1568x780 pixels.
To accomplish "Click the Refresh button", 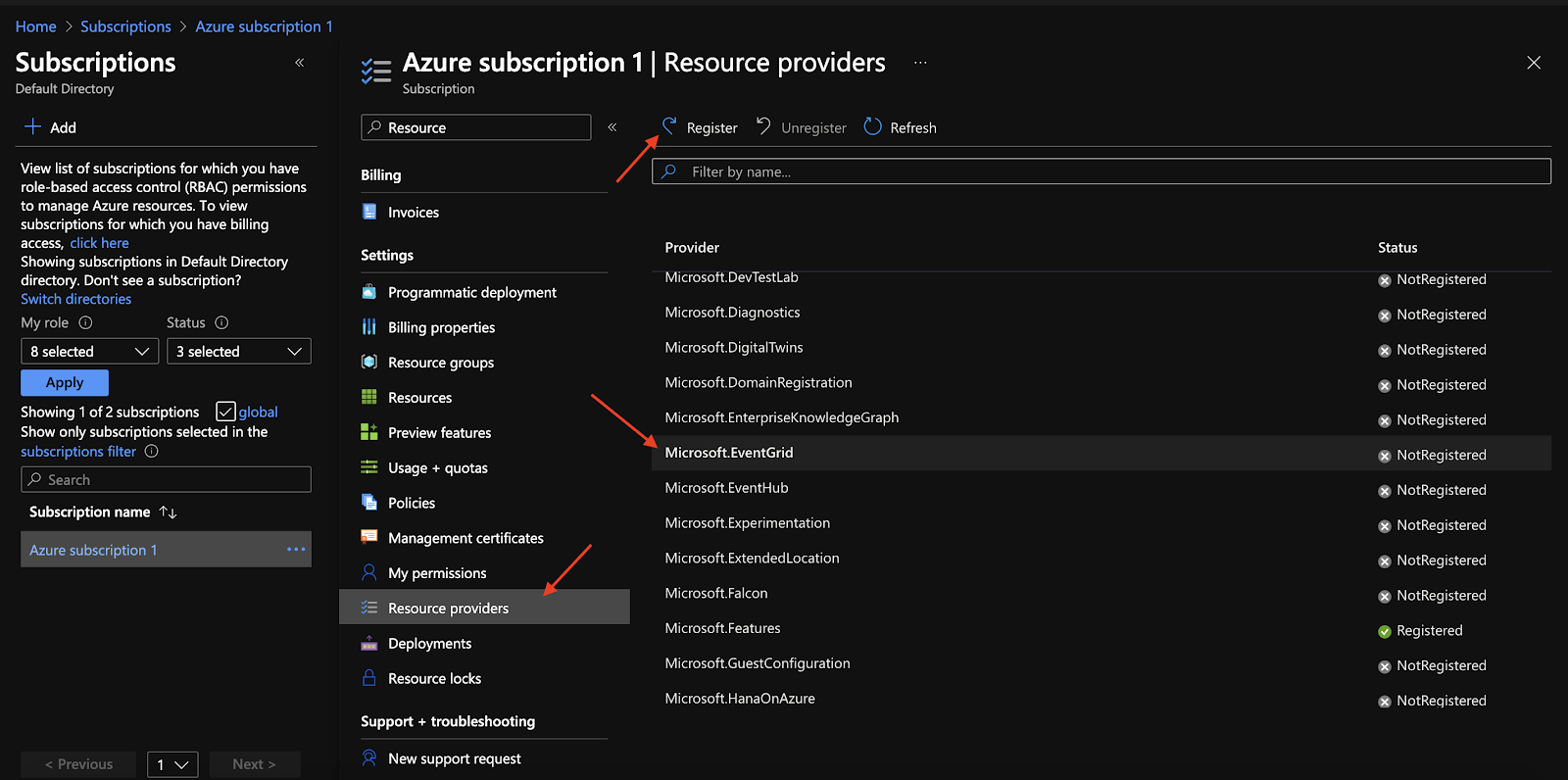I will click(900, 127).
